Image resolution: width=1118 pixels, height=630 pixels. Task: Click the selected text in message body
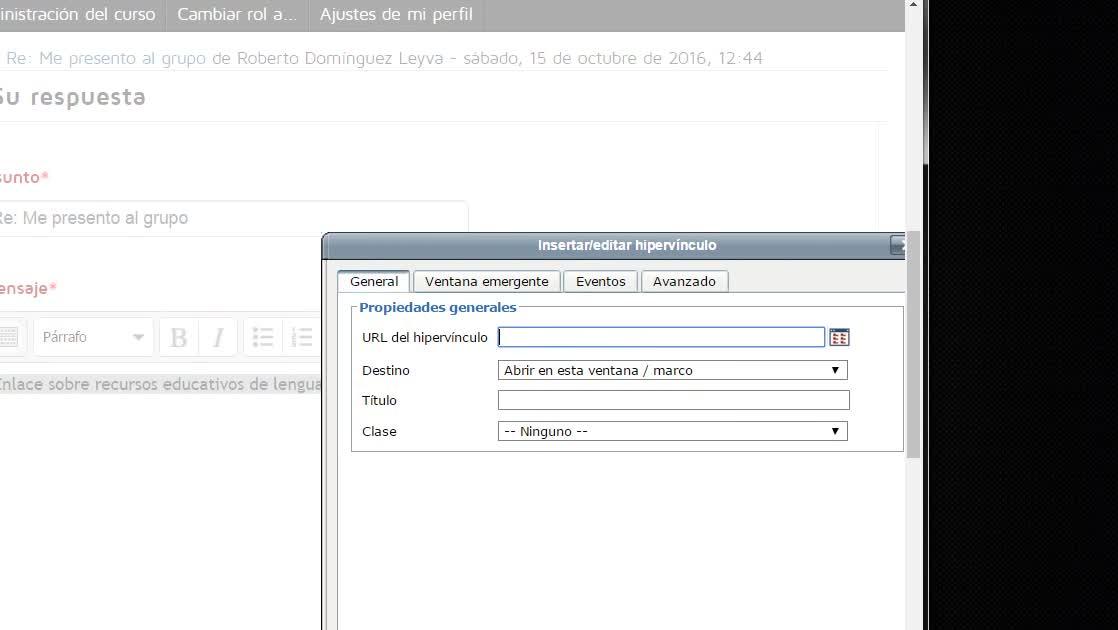[160, 384]
